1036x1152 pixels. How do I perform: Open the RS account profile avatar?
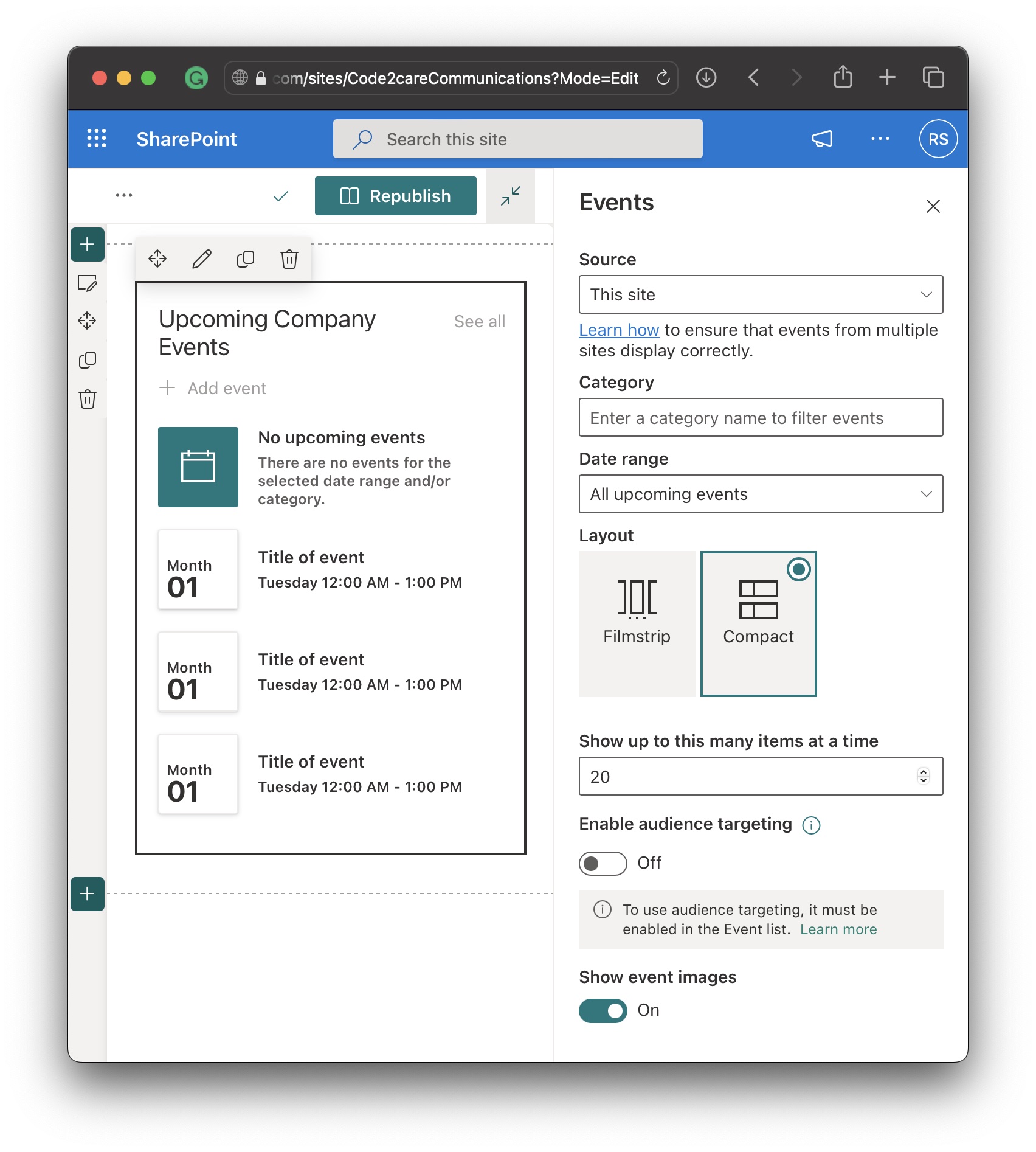click(938, 139)
